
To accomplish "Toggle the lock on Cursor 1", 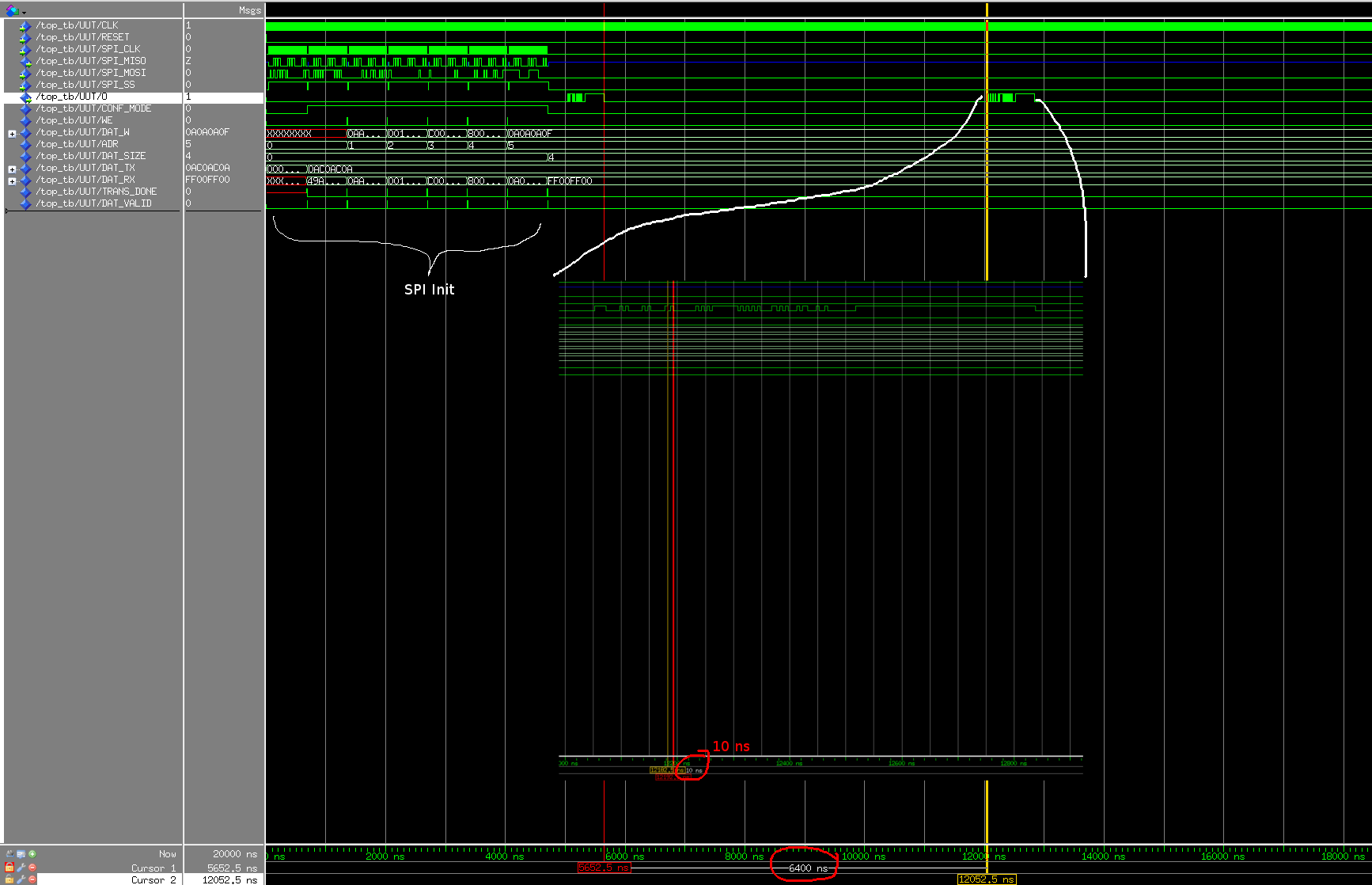I will coord(9,868).
